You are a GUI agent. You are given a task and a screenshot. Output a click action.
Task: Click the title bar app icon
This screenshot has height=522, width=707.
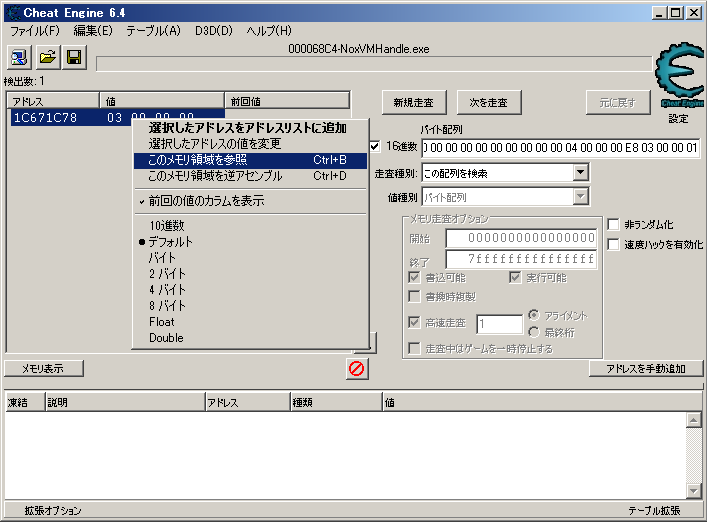pyautogui.click(x=14, y=13)
